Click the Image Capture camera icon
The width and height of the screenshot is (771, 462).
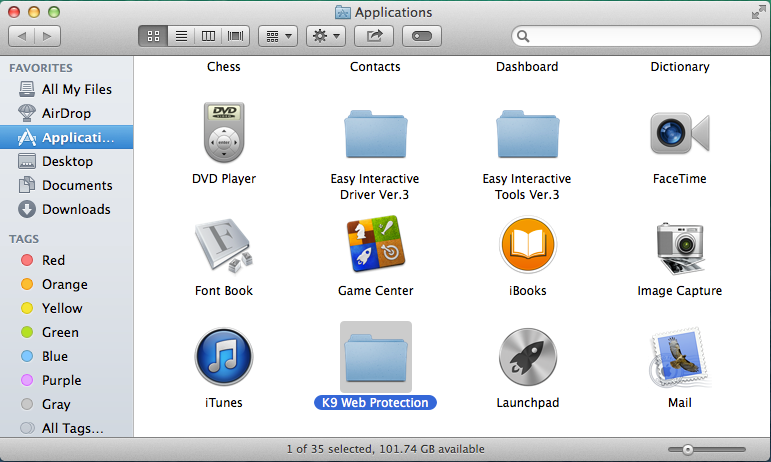(x=680, y=248)
